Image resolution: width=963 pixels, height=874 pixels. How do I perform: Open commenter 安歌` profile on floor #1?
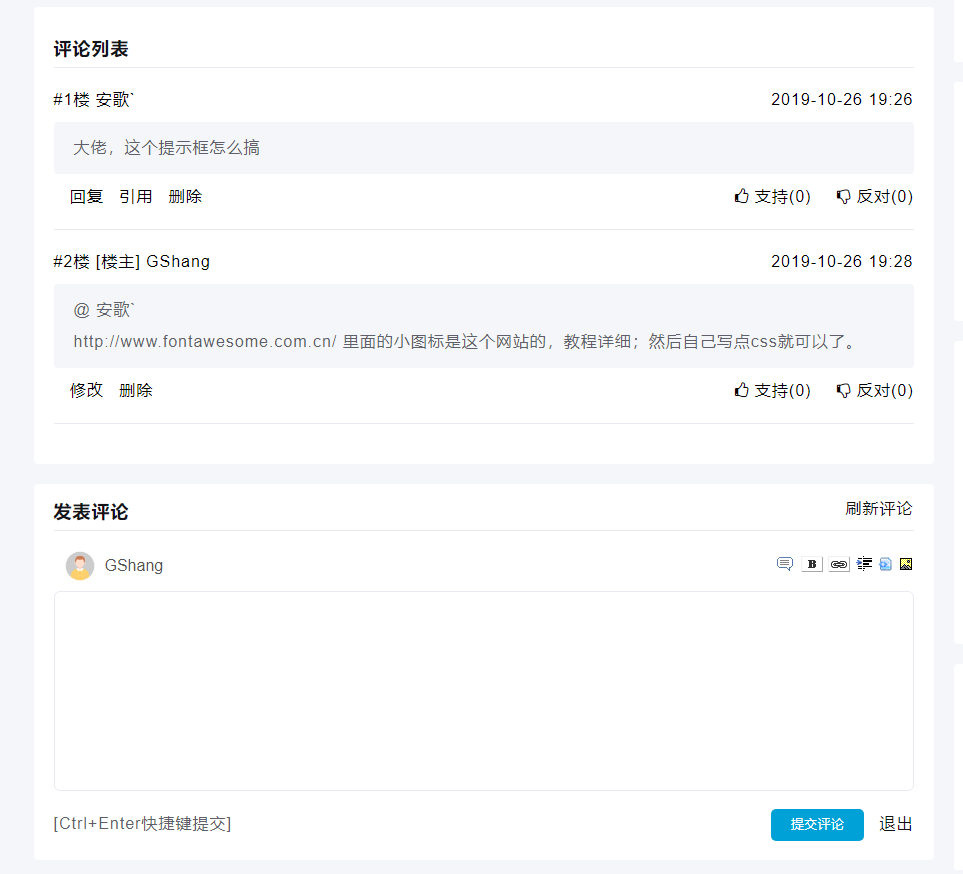114,99
